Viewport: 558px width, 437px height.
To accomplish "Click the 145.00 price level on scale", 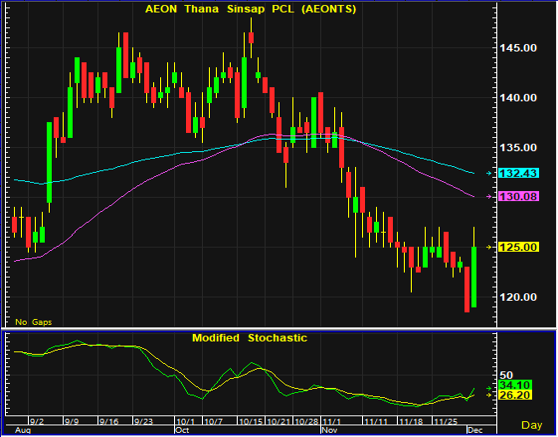I will [518, 48].
